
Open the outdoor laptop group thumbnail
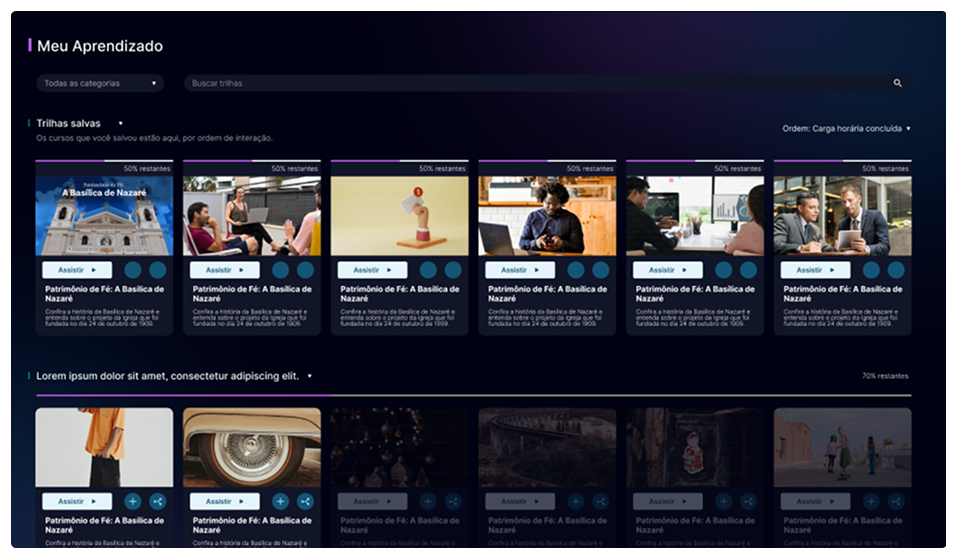point(252,216)
